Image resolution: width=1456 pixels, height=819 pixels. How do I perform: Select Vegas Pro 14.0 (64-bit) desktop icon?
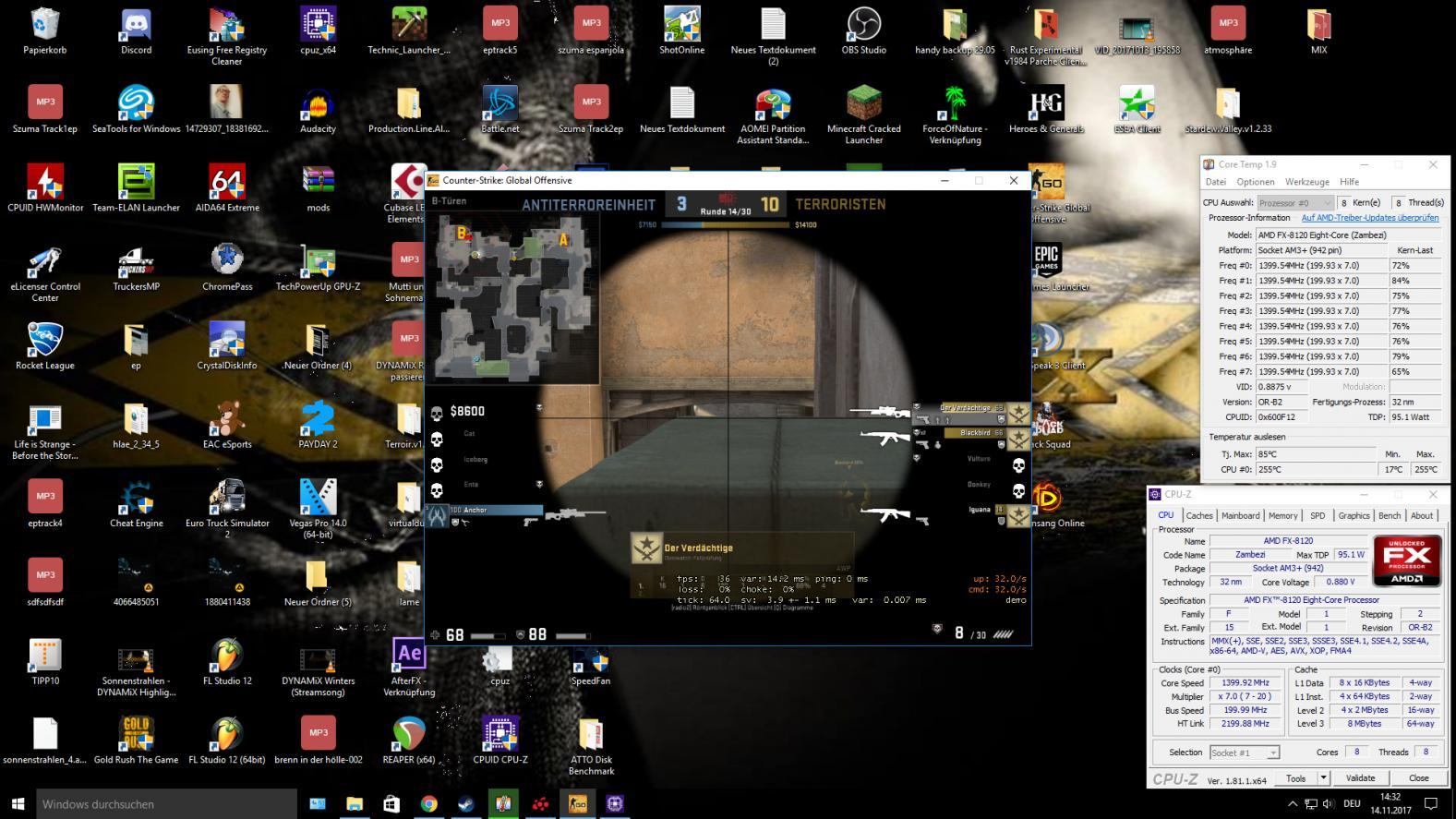[x=318, y=509]
